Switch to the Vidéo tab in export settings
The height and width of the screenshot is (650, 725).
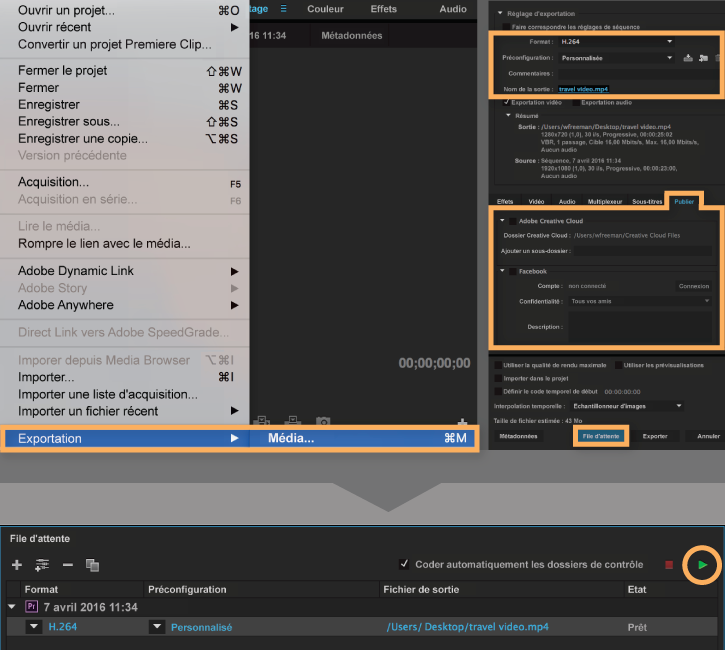pos(536,202)
